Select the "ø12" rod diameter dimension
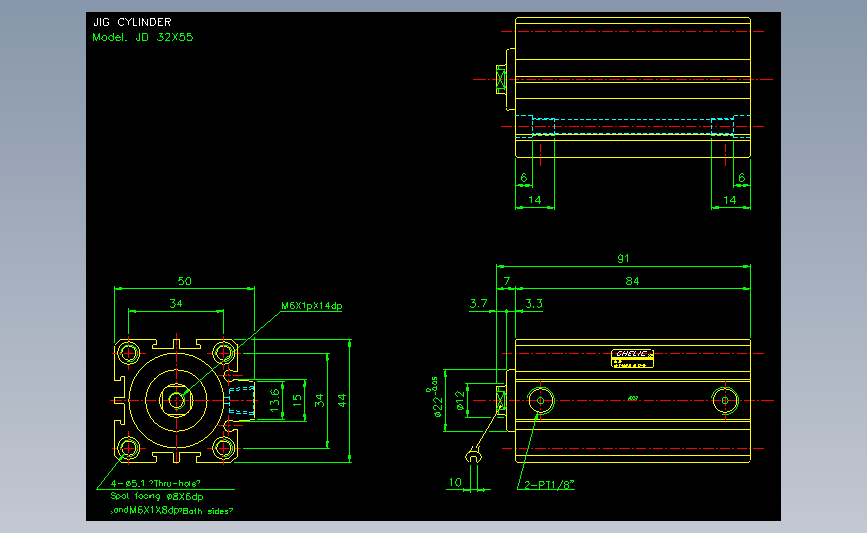 [x=460, y=400]
